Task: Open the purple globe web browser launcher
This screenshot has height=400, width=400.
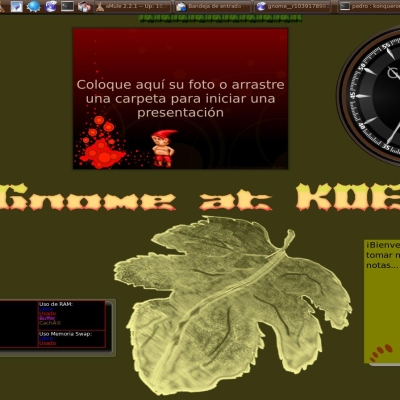Action: [51, 6]
